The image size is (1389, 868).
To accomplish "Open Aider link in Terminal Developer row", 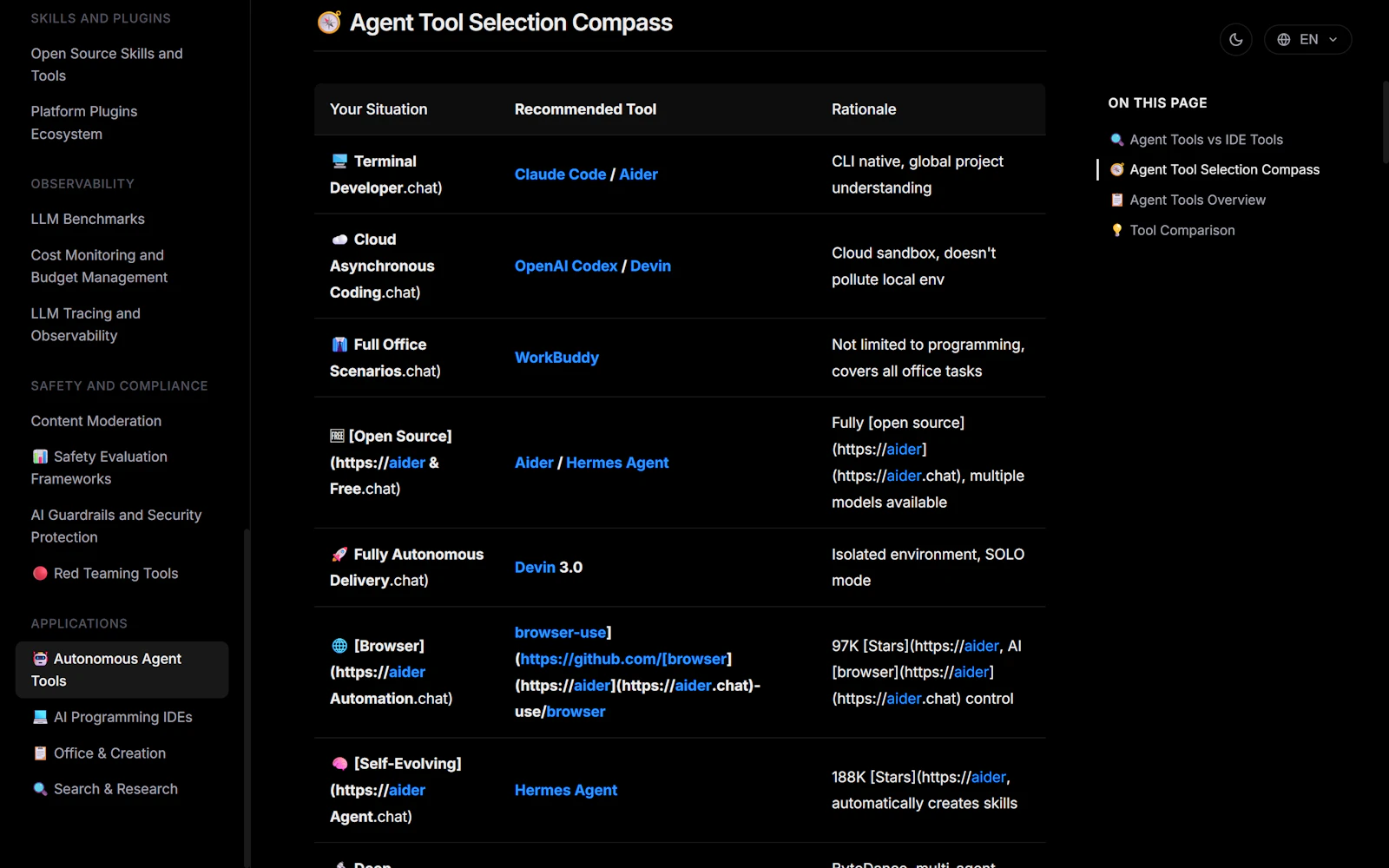I will click(638, 174).
